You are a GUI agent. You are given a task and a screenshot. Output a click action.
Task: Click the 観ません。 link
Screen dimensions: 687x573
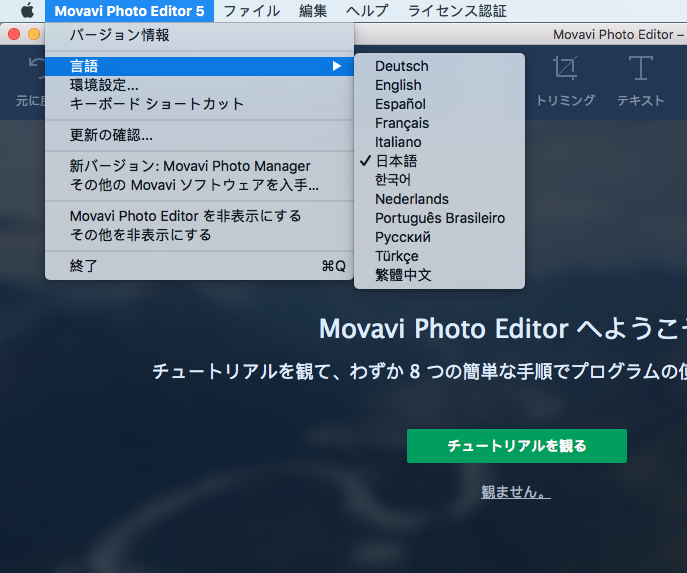(516, 492)
